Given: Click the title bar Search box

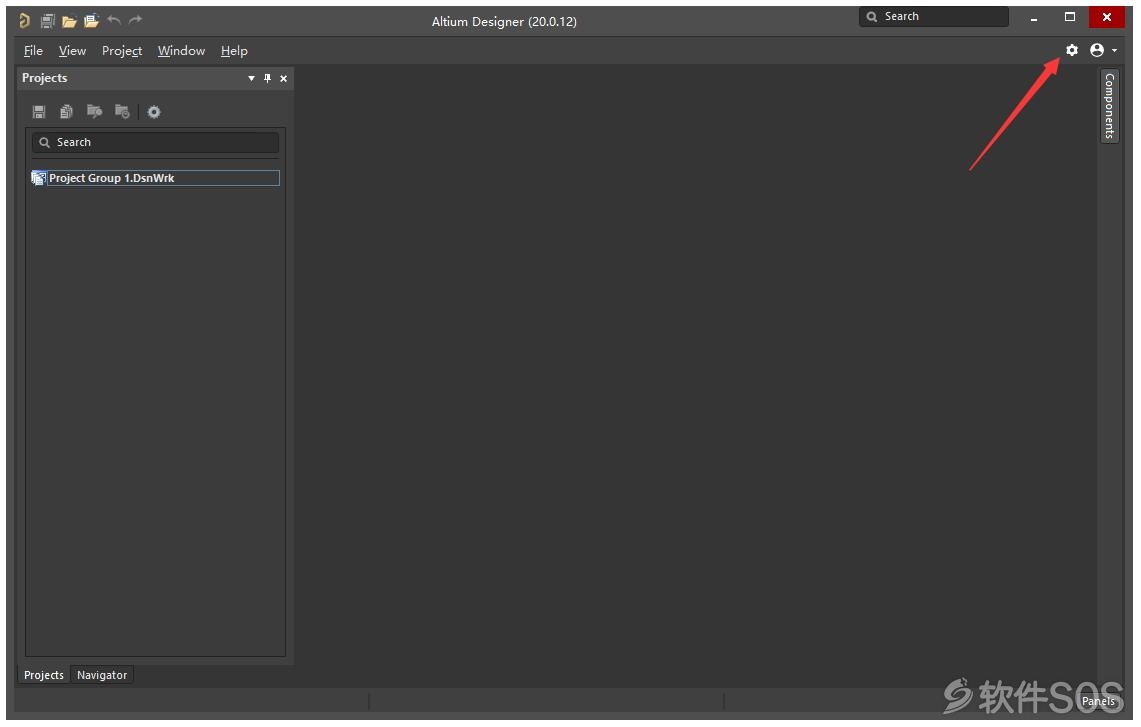Looking at the screenshot, I should 934,17.
